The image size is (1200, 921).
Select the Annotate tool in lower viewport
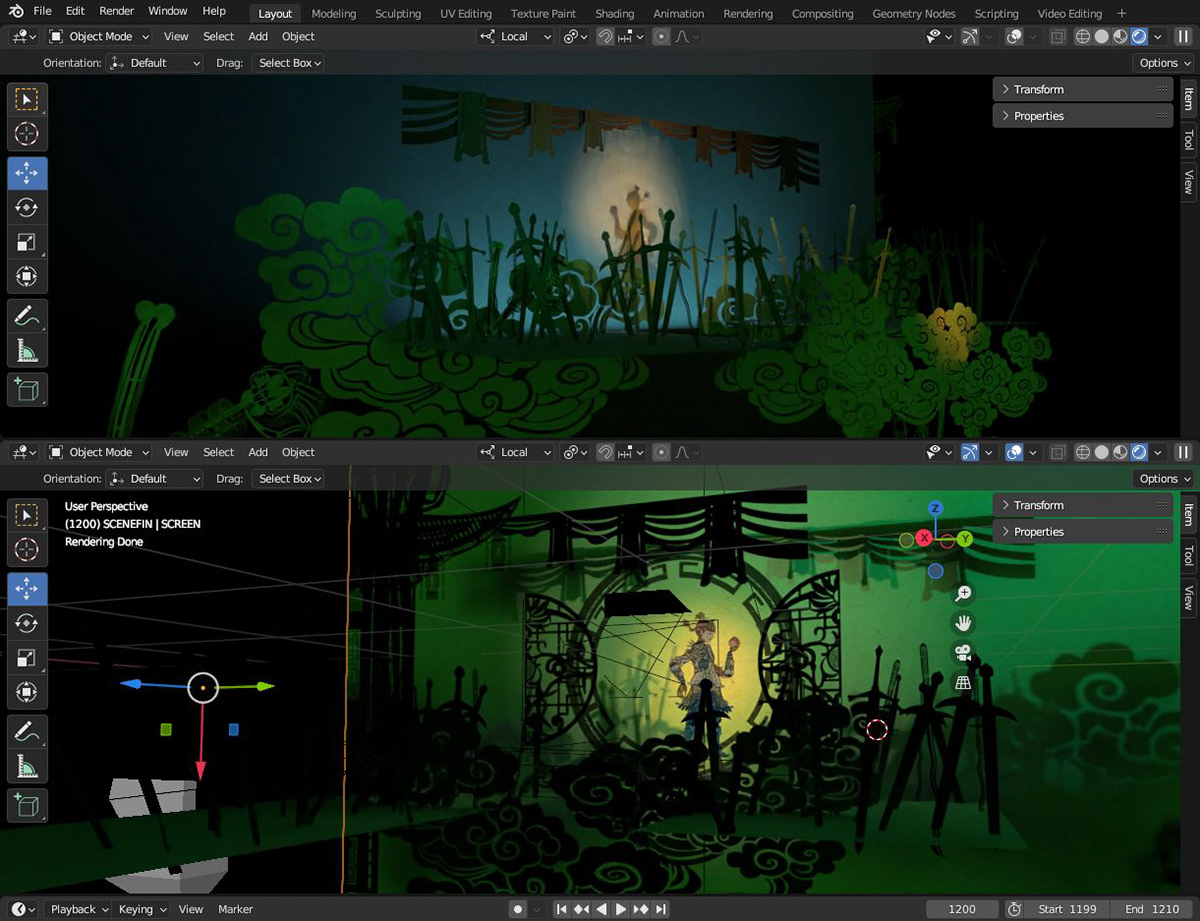tap(27, 733)
